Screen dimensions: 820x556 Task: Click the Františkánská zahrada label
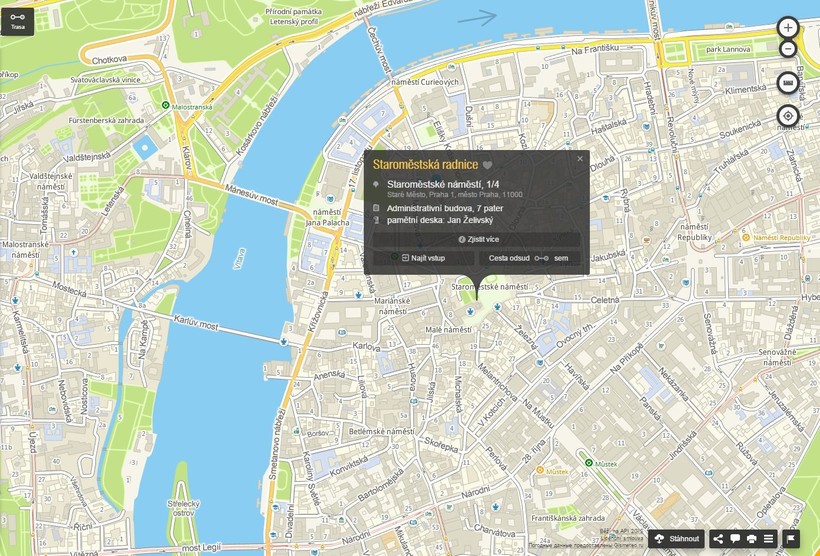click(568, 518)
